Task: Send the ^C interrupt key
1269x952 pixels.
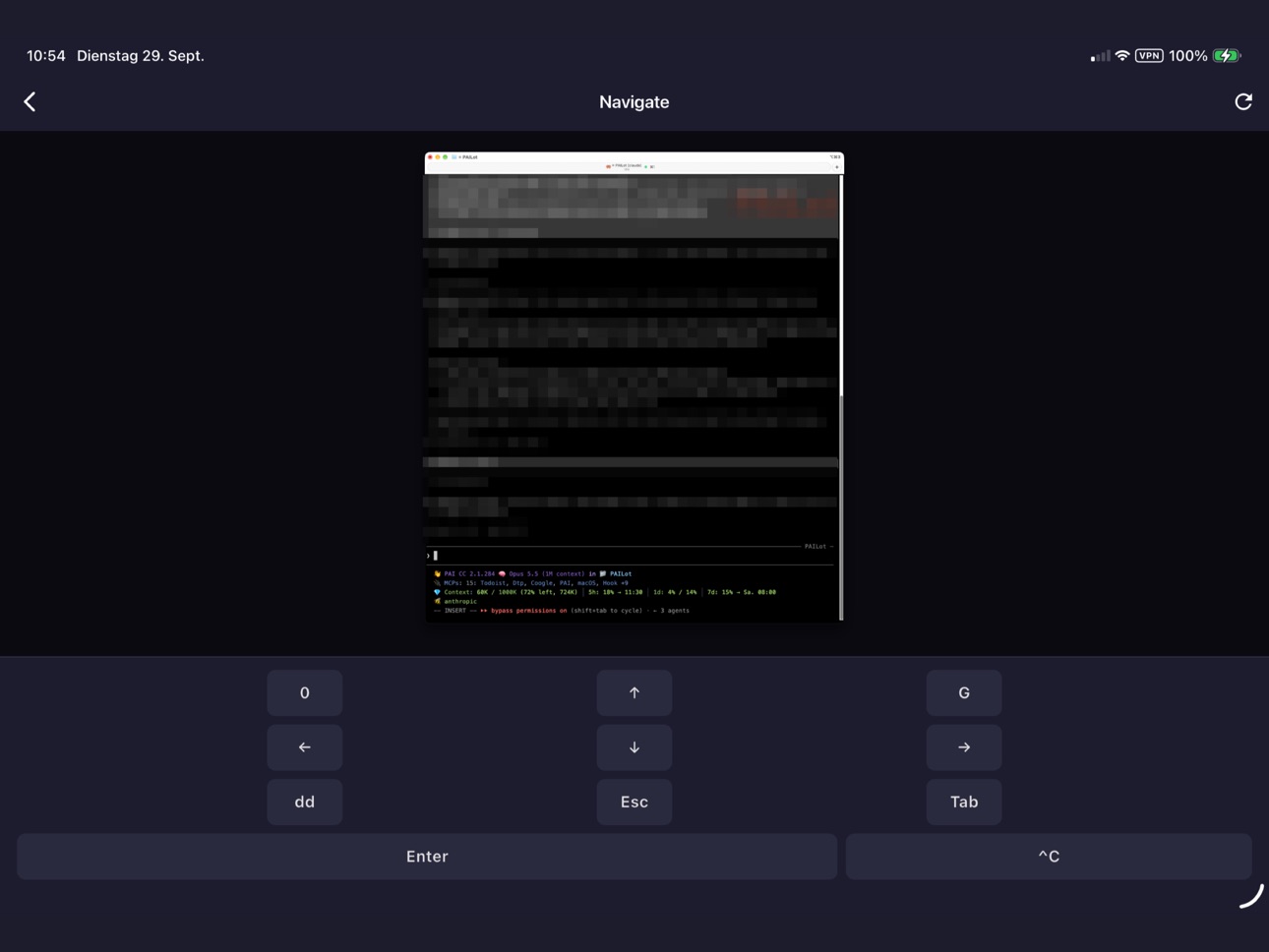Action: click(x=1049, y=857)
